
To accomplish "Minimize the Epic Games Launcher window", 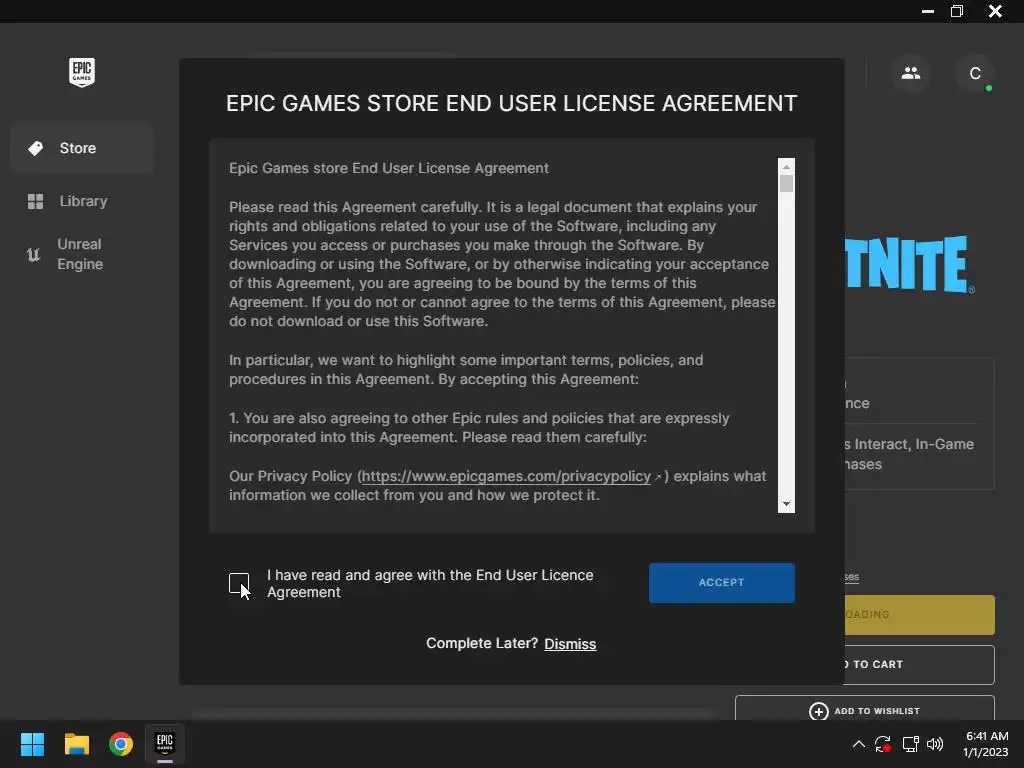I will point(927,11).
